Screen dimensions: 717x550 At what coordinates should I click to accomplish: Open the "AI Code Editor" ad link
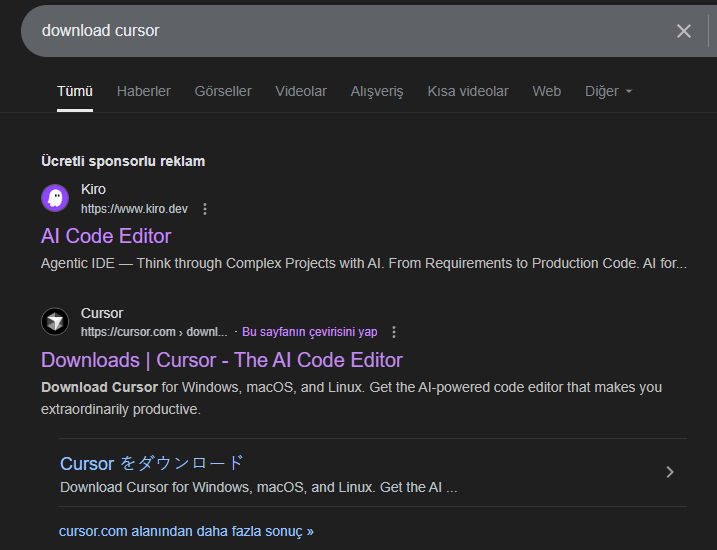106,236
